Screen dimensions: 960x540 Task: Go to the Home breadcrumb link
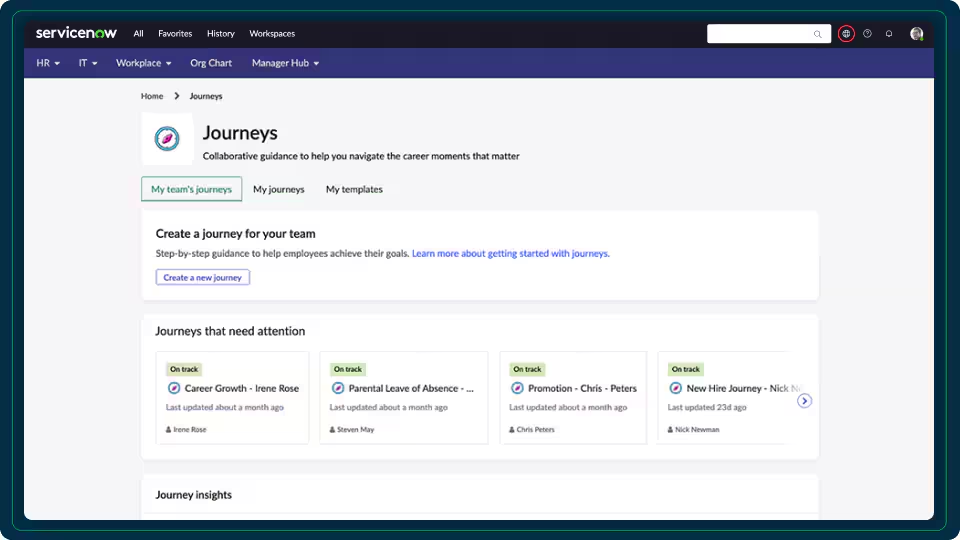click(x=152, y=96)
